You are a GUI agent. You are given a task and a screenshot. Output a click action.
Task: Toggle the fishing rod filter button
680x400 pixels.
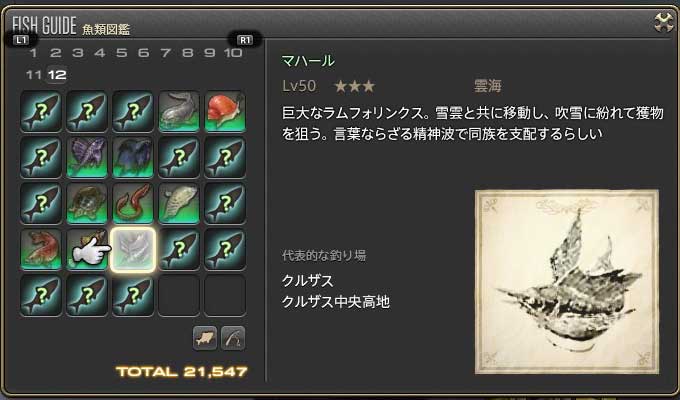click(233, 338)
